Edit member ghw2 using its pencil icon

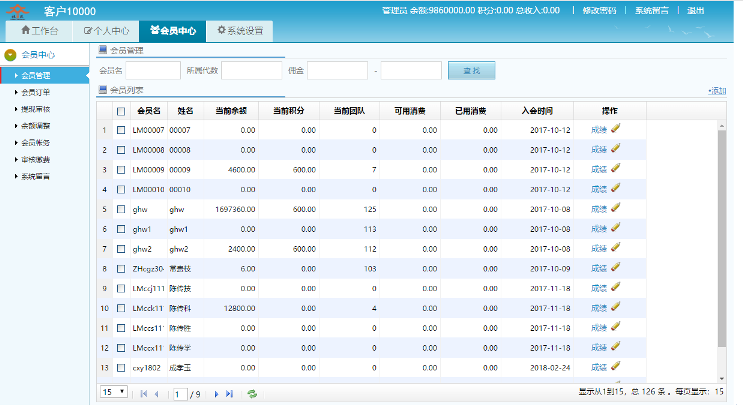(x=616, y=248)
